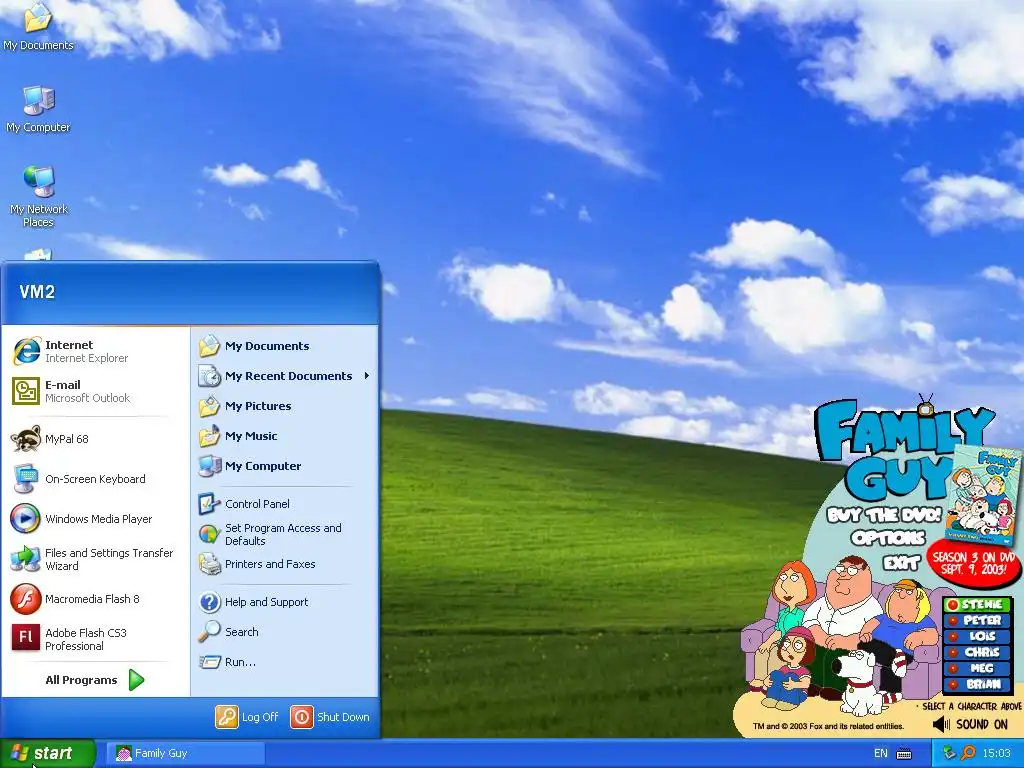Click the network tray icon beside the clock
The image size is (1024, 768).
950,753
